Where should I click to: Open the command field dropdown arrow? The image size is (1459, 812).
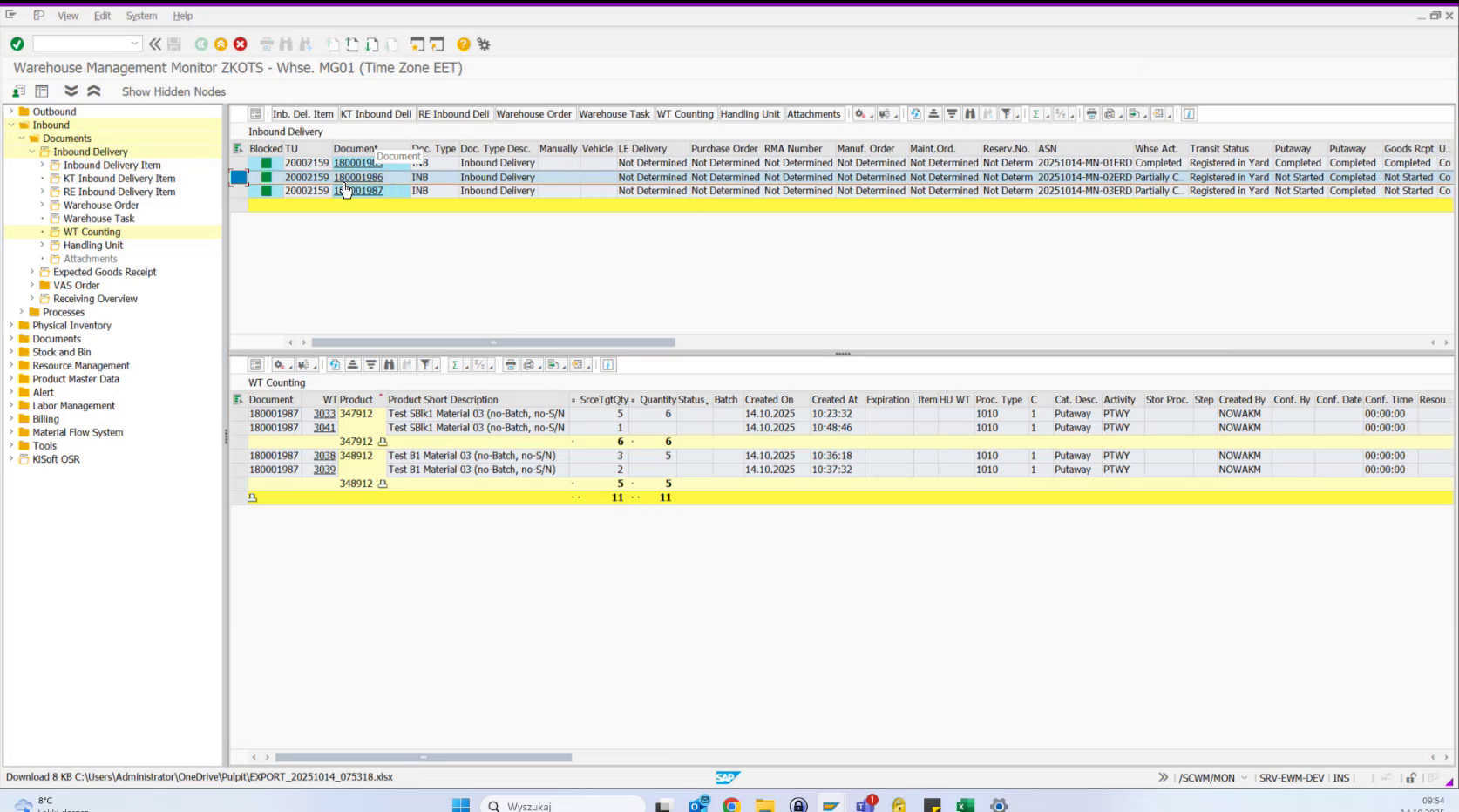(134, 43)
